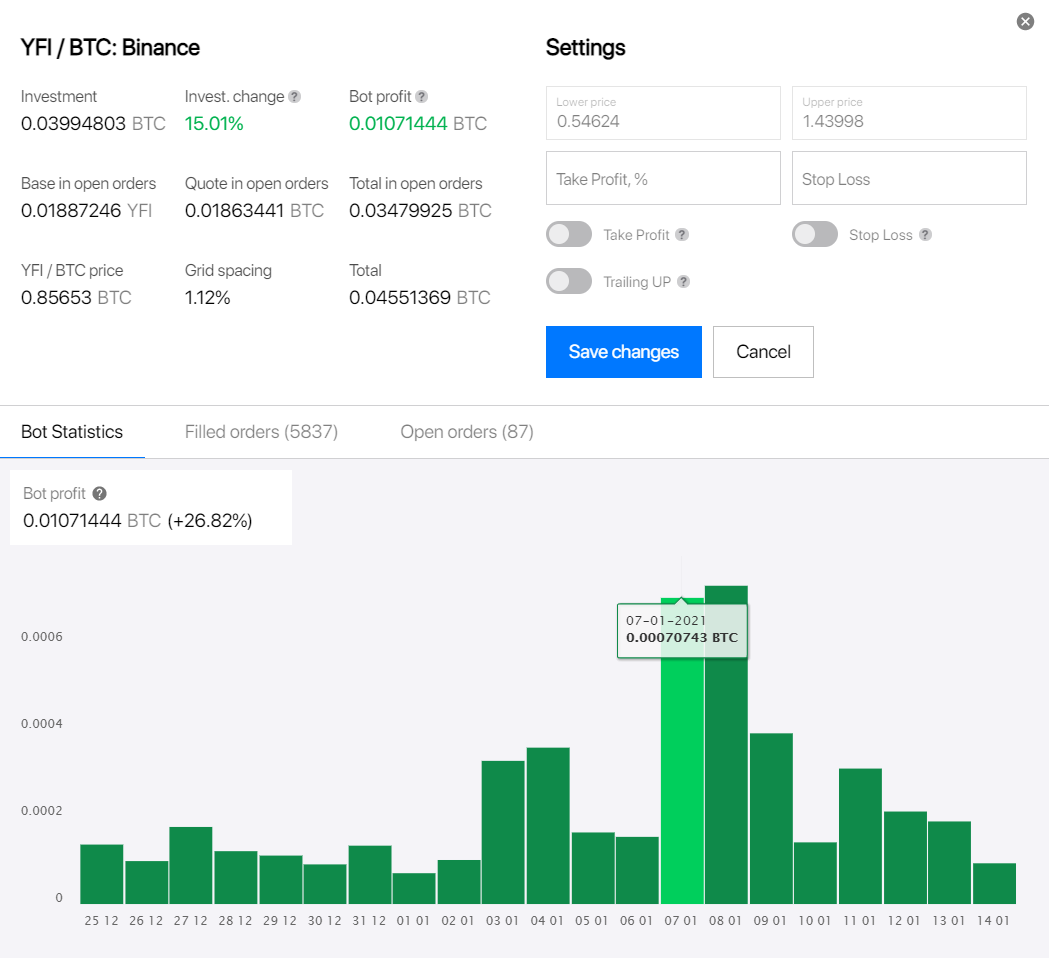
Task: Click the 0.01887246 YFI base value
Action: [86, 211]
